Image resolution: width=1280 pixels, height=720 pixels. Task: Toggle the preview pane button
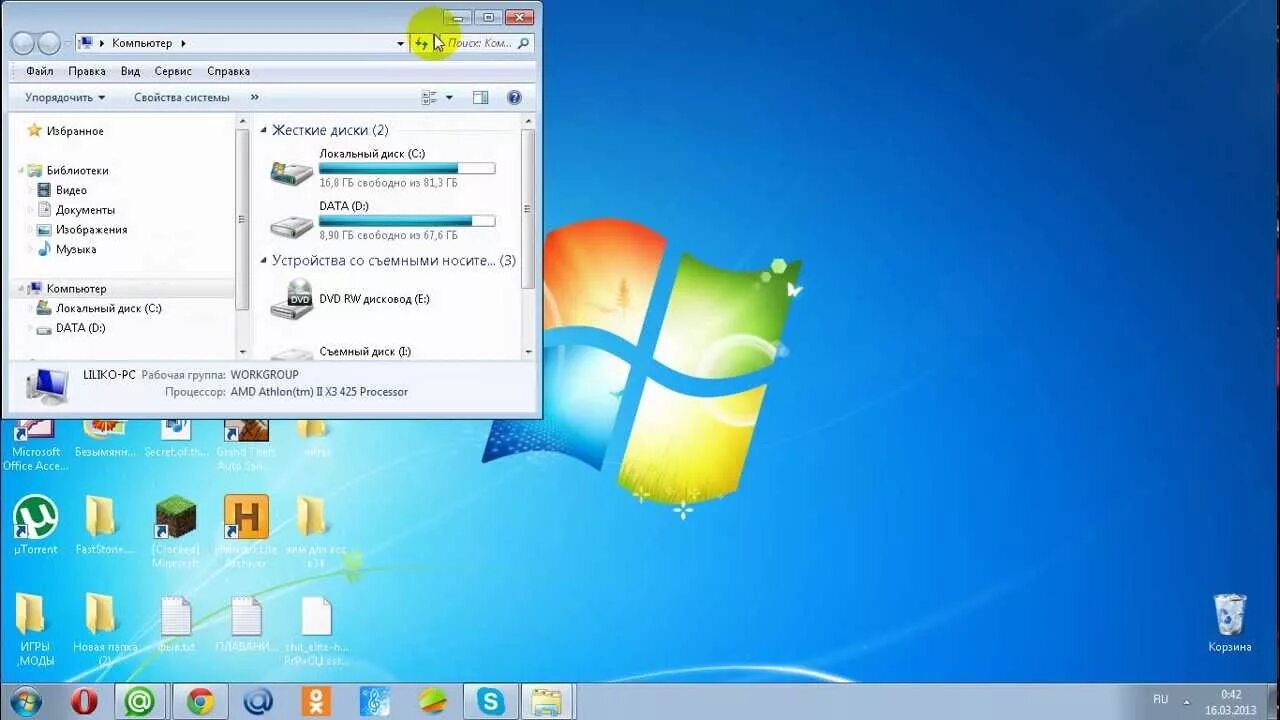point(480,97)
